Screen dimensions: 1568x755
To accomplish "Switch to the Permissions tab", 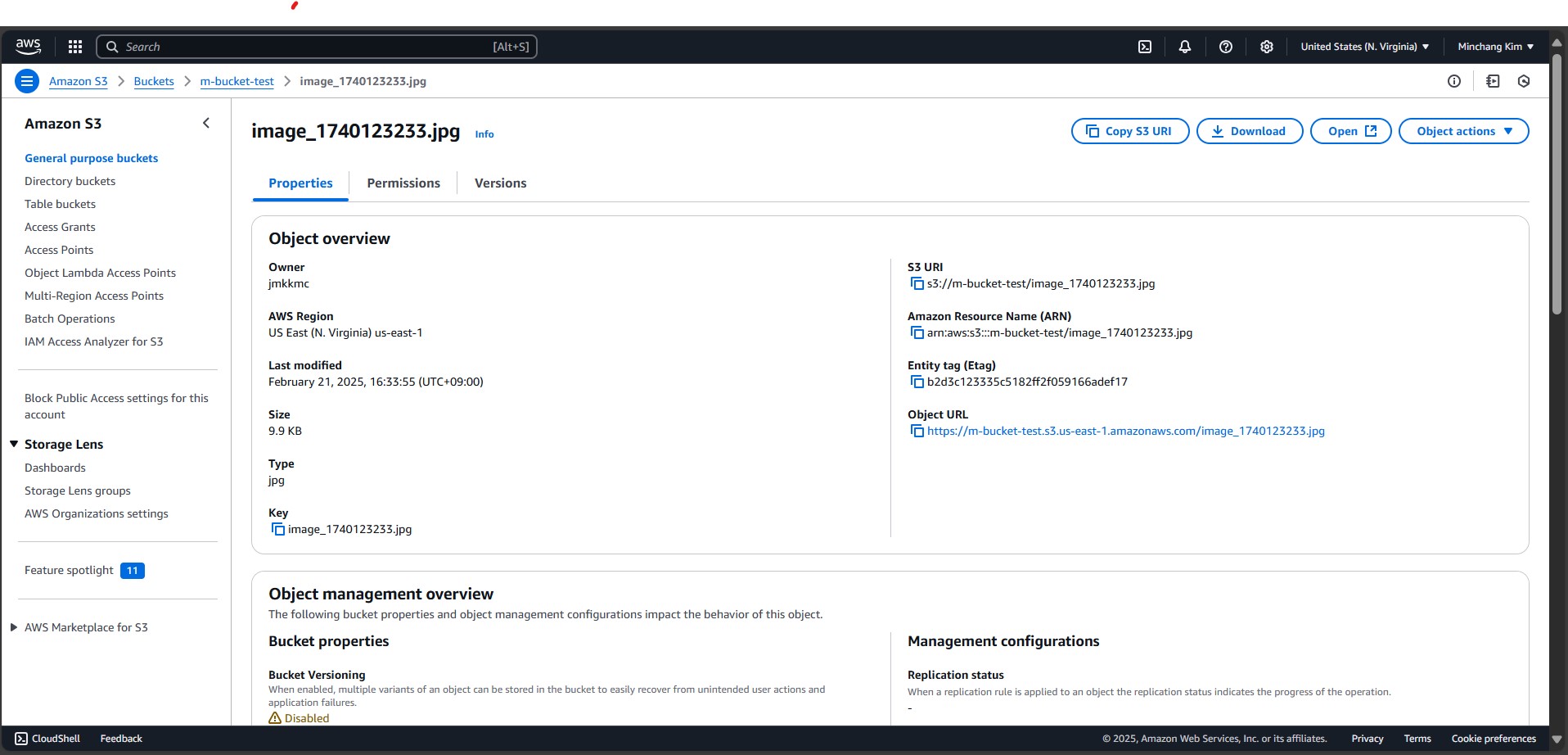I will click(x=403, y=183).
